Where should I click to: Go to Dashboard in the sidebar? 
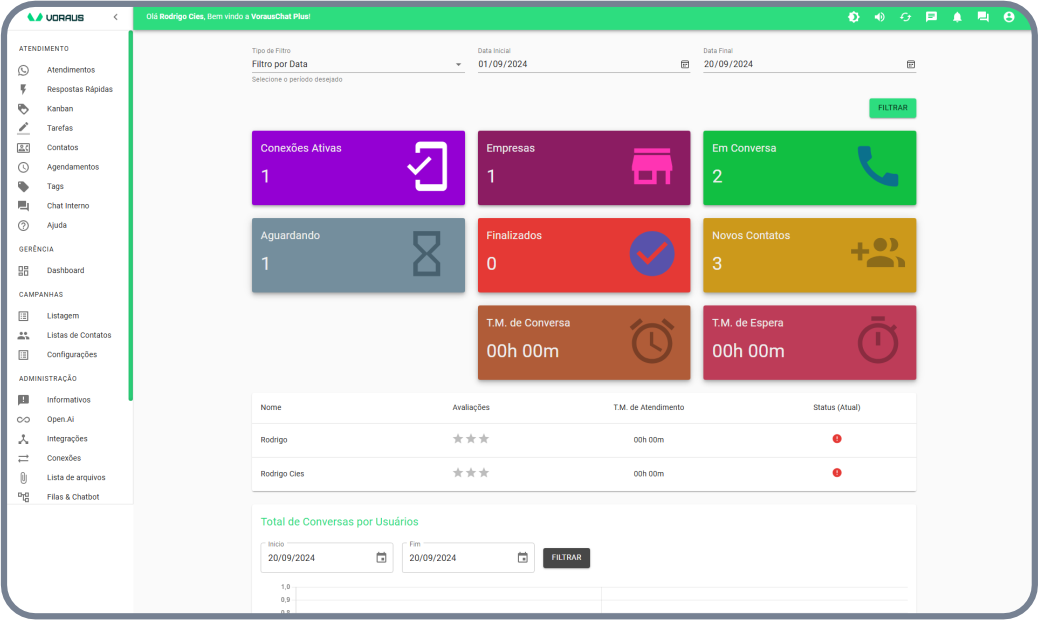65,271
